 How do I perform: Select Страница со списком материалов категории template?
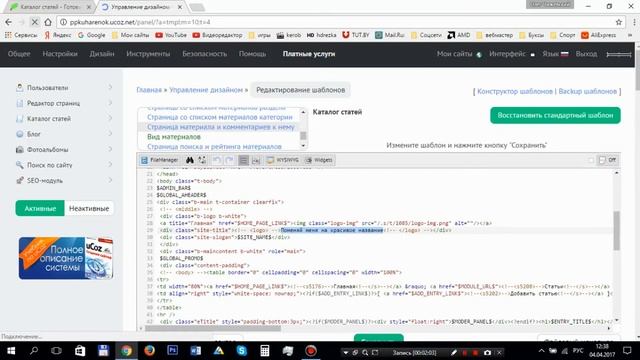[x=220, y=117]
